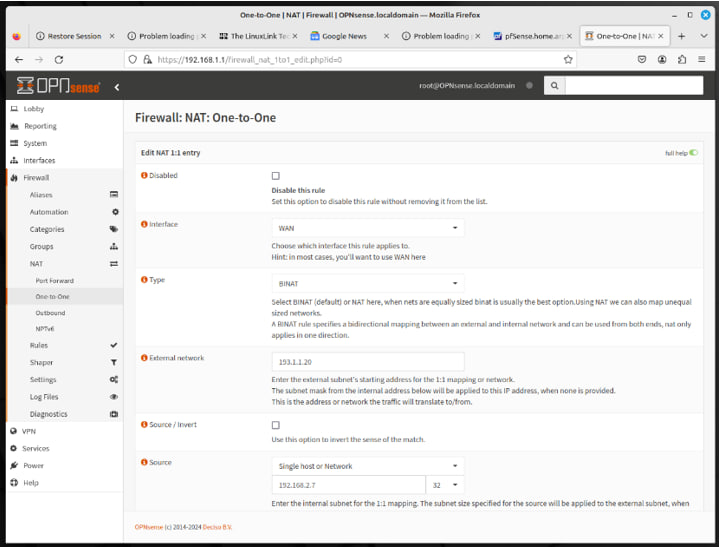Close the pfSense.home.arpa tab
Image resolution: width=719 pixels, height=547 pixels.
coord(569,36)
